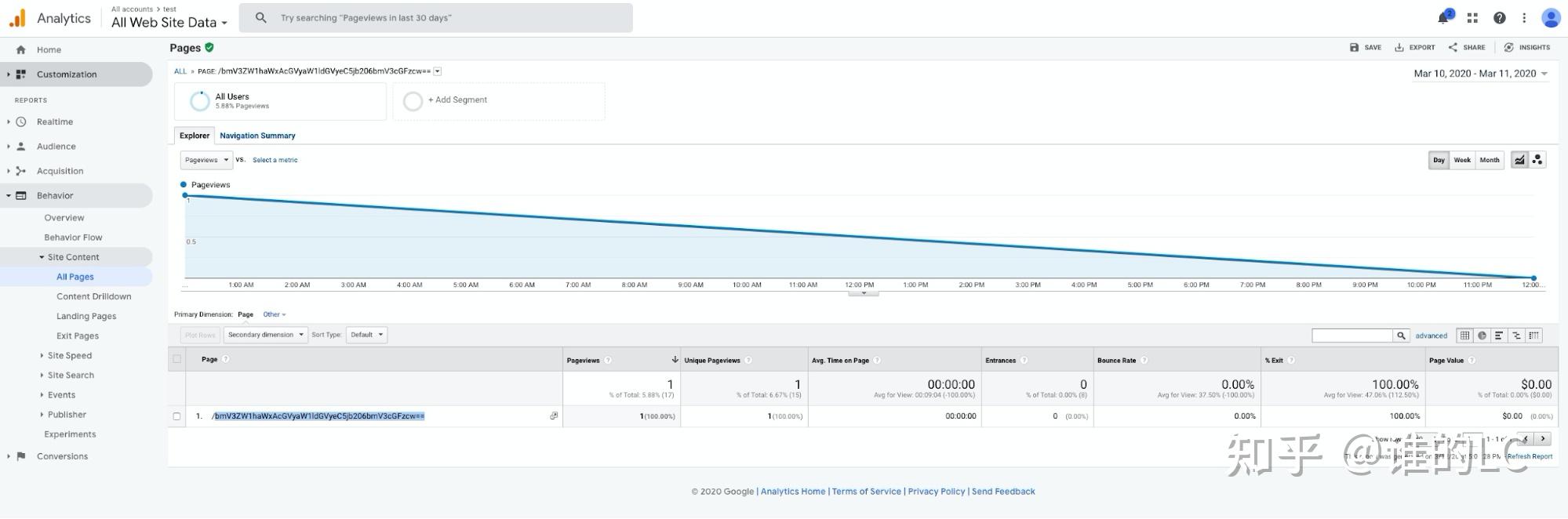Open the Secondary dimension dropdown

[x=265, y=335]
